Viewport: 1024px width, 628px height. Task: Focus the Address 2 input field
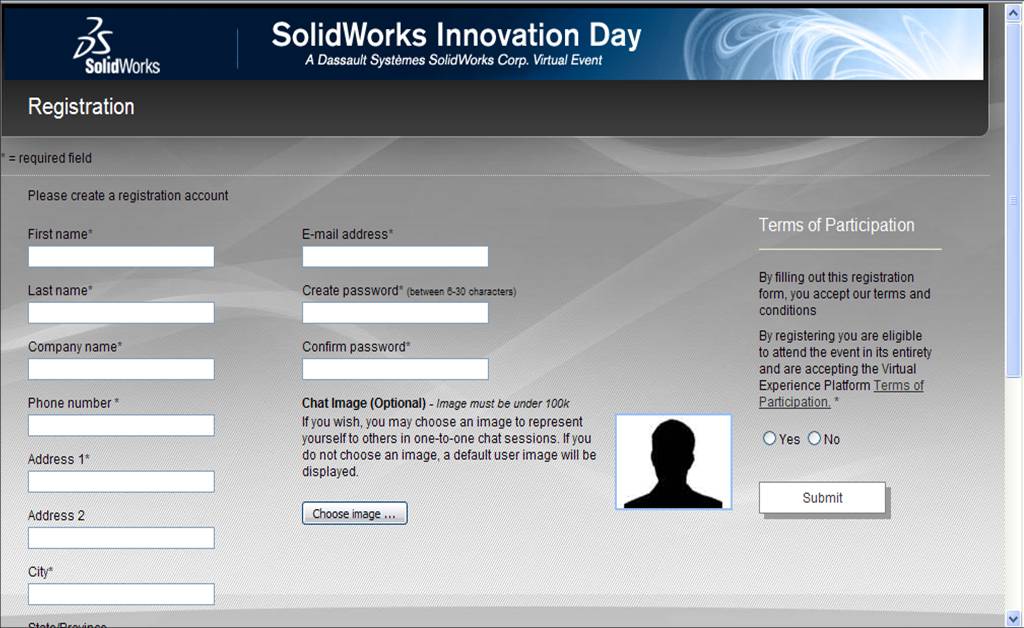coord(121,537)
